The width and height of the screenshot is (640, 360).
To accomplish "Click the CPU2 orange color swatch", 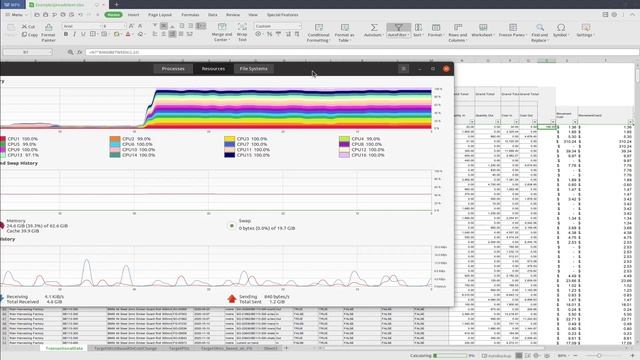I will point(115,139).
